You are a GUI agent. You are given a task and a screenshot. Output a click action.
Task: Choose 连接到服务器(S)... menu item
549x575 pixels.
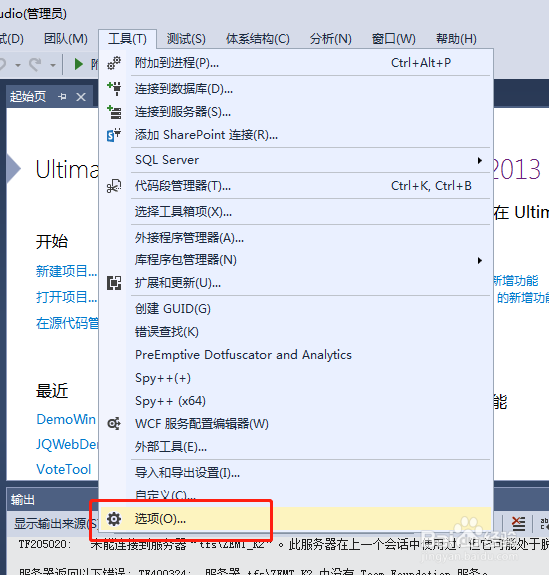(296, 112)
